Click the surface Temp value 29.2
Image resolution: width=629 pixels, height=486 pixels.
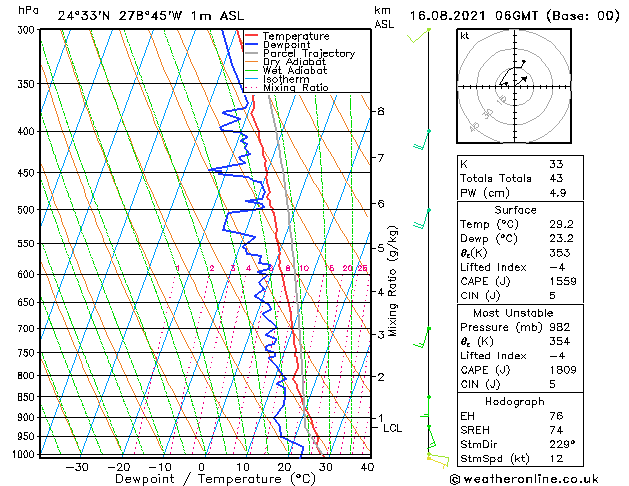coord(562,224)
